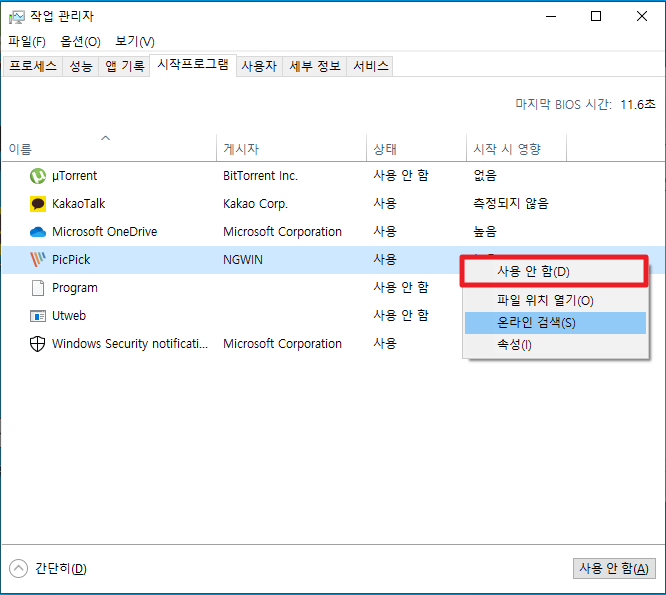Click 없음 startup impact of µTorrent
Image resolution: width=666 pixels, height=595 pixels.
click(485, 176)
